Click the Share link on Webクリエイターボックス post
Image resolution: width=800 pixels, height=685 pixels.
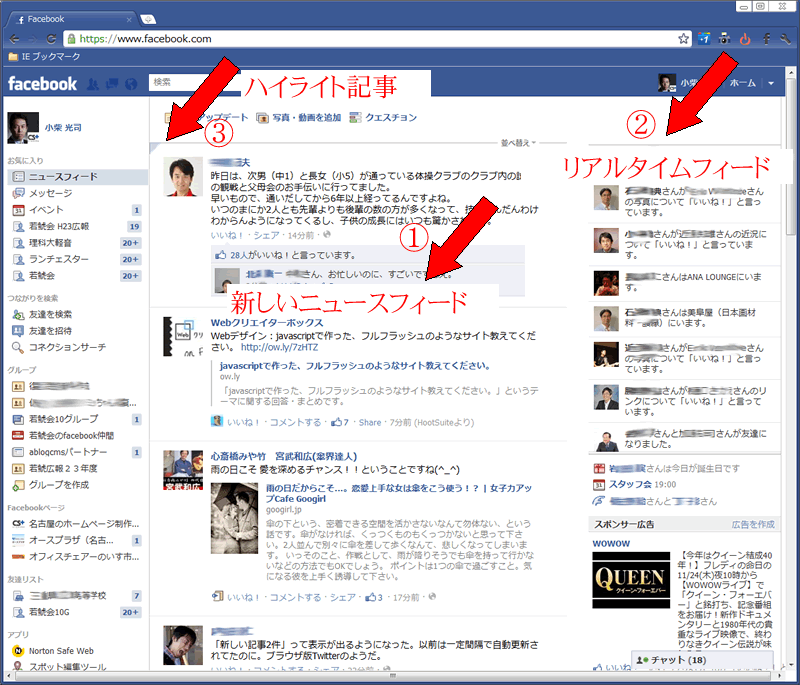(x=370, y=422)
